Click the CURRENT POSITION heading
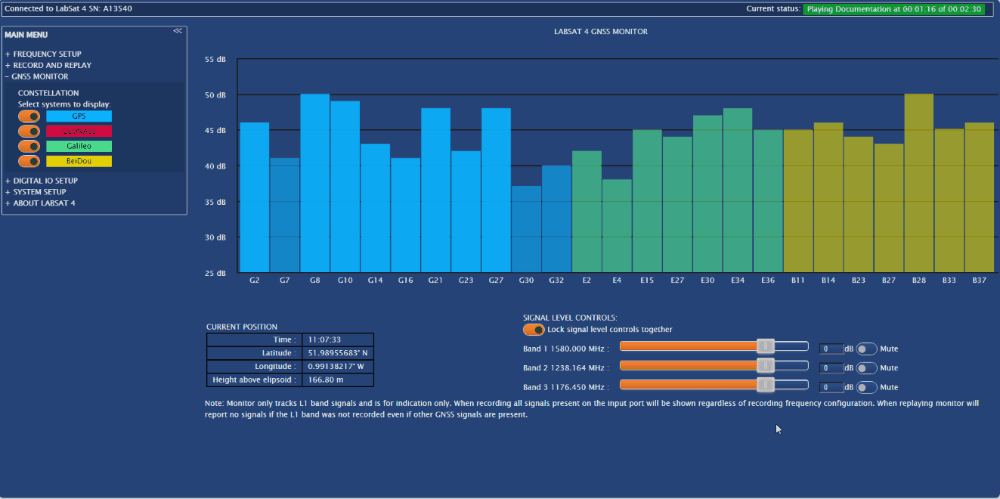1000x499 pixels. point(242,327)
